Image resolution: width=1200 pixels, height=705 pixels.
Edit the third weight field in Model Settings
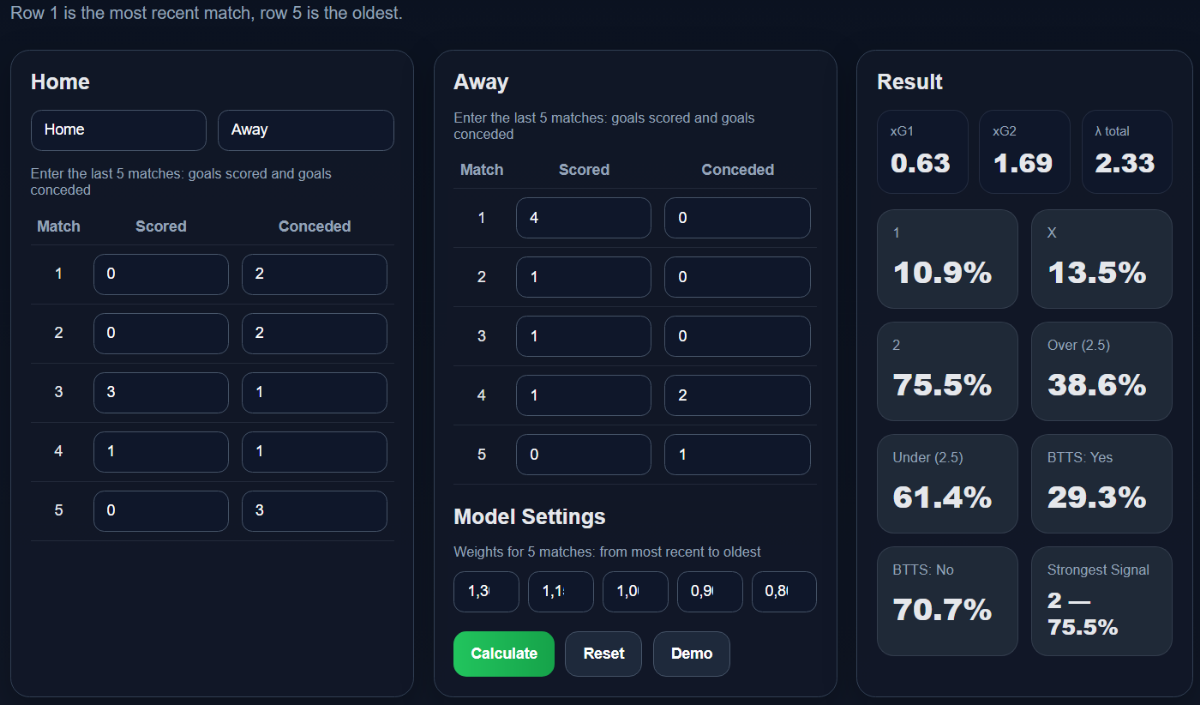point(635,592)
